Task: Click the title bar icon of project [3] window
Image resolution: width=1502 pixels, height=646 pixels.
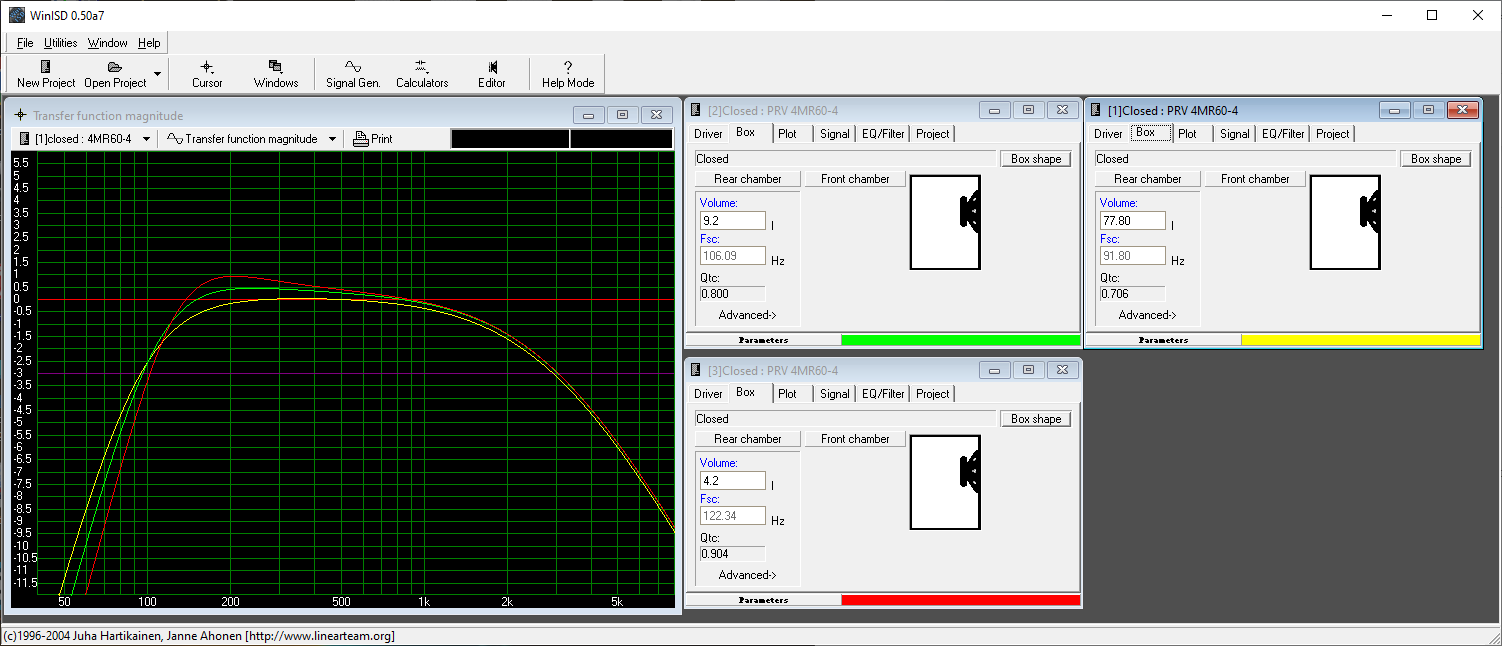Action: pyautogui.click(x=697, y=370)
